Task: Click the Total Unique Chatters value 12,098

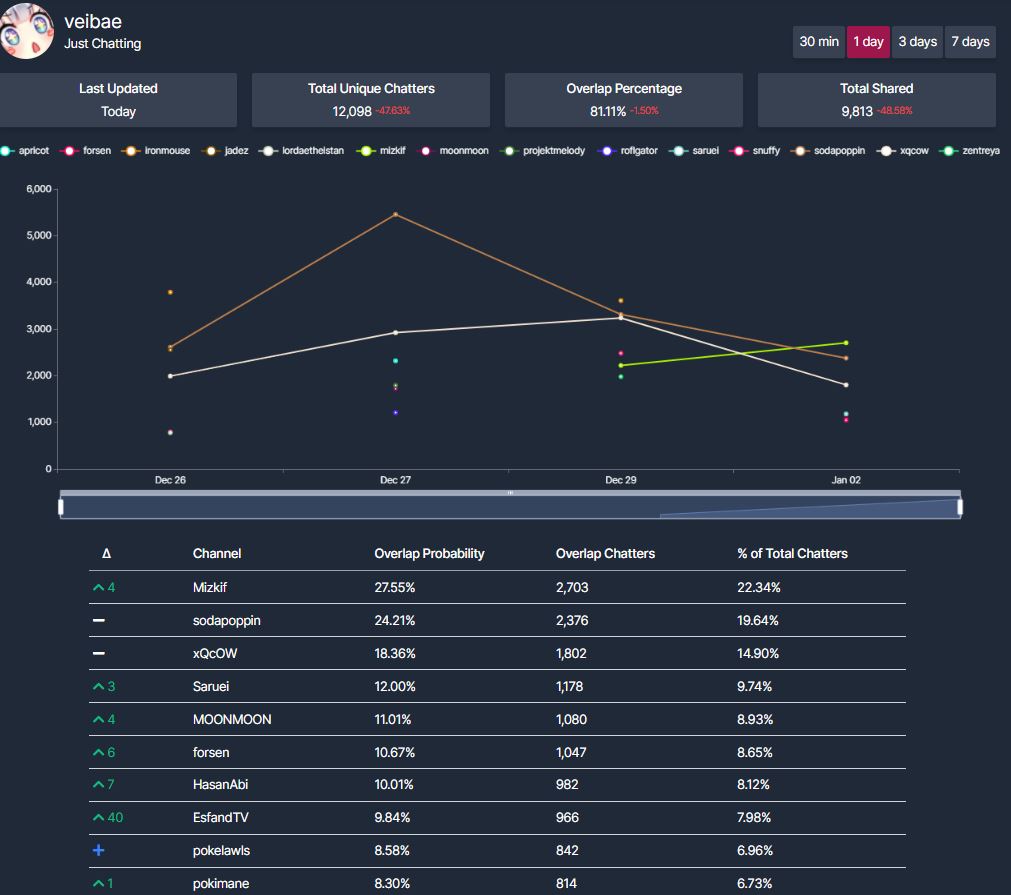Action: 351,111
